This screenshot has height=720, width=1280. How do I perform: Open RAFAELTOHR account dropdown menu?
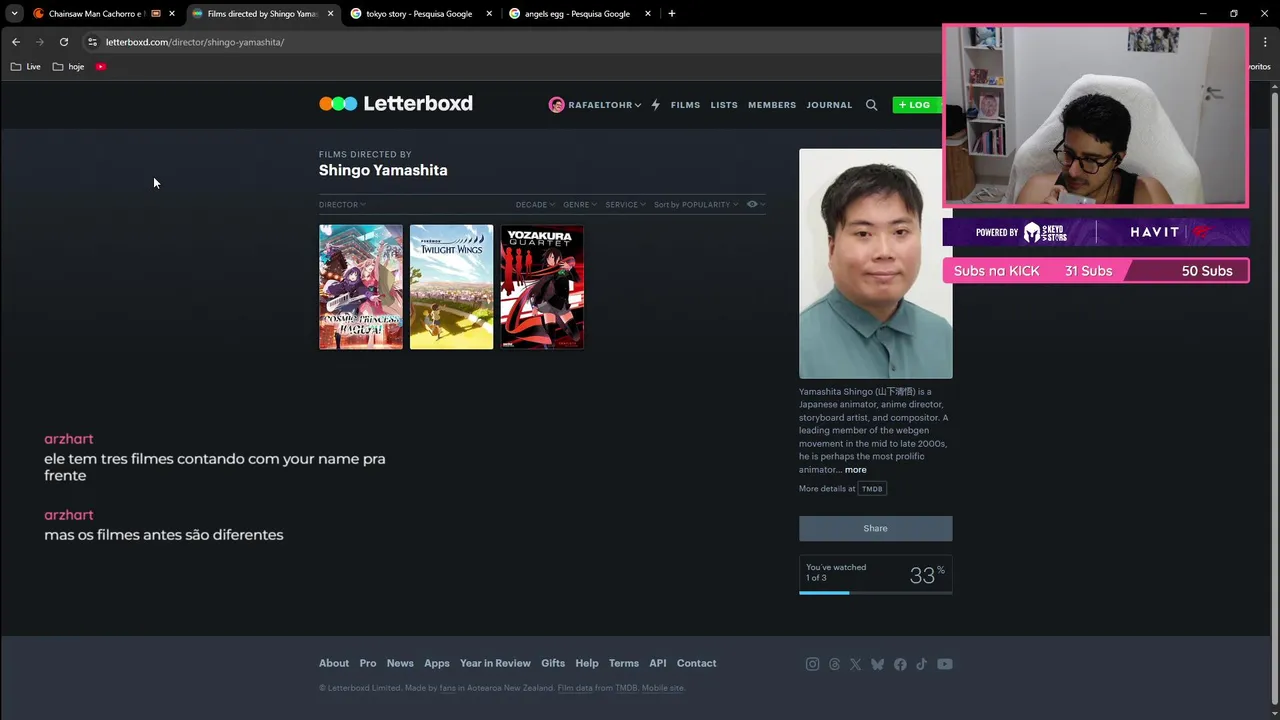pos(604,105)
